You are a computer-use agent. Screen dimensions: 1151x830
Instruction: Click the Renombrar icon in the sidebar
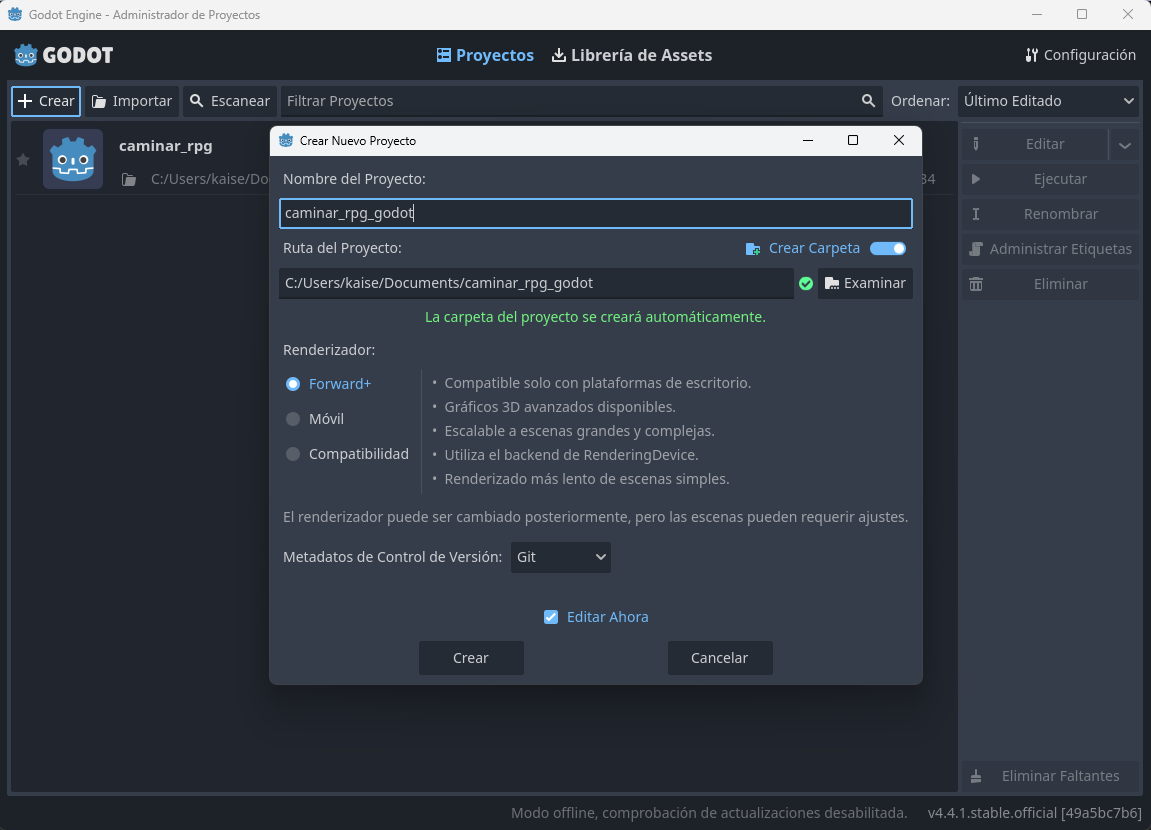pos(975,214)
